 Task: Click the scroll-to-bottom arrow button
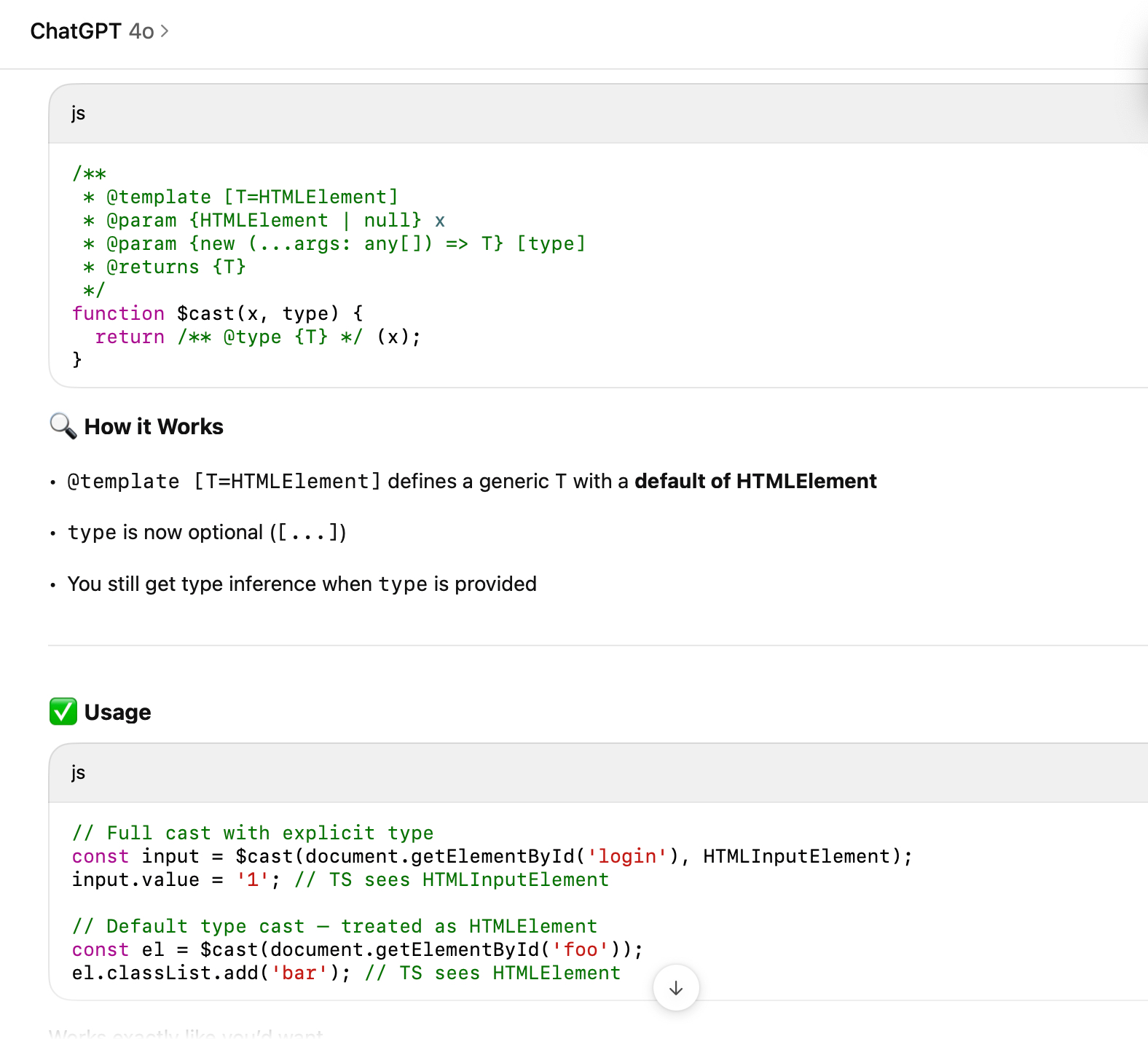(x=676, y=988)
